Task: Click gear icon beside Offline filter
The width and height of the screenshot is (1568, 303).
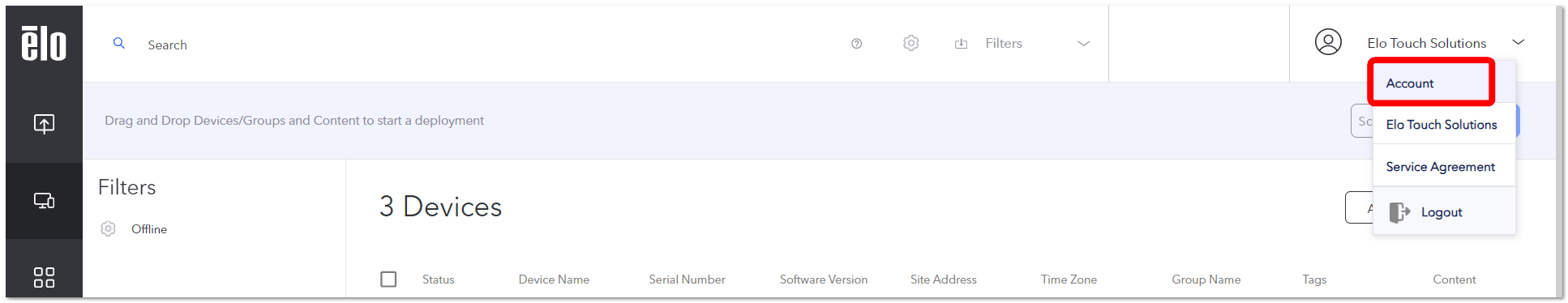Action: coord(108,228)
